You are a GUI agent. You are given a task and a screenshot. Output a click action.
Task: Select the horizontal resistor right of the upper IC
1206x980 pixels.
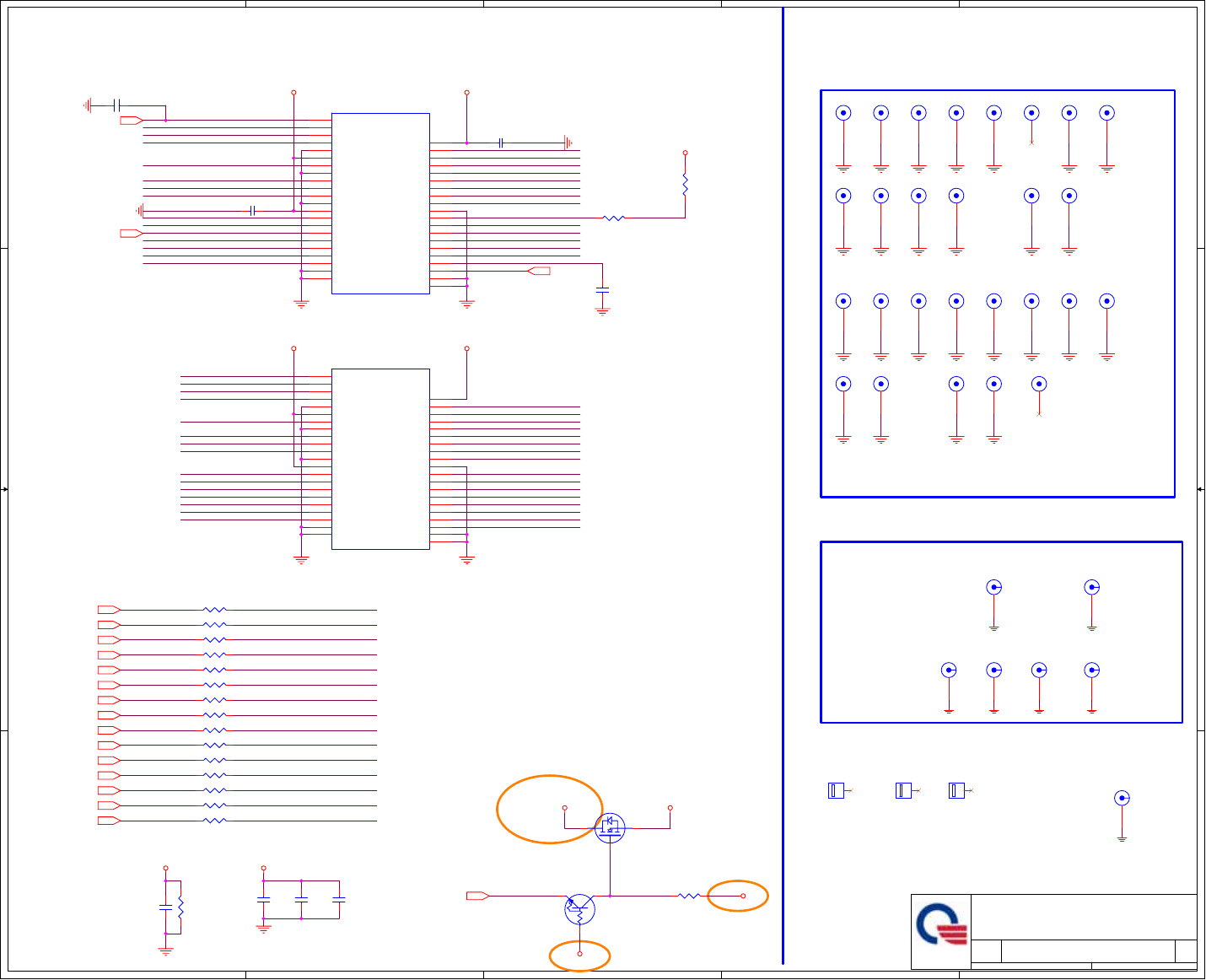coord(614,218)
